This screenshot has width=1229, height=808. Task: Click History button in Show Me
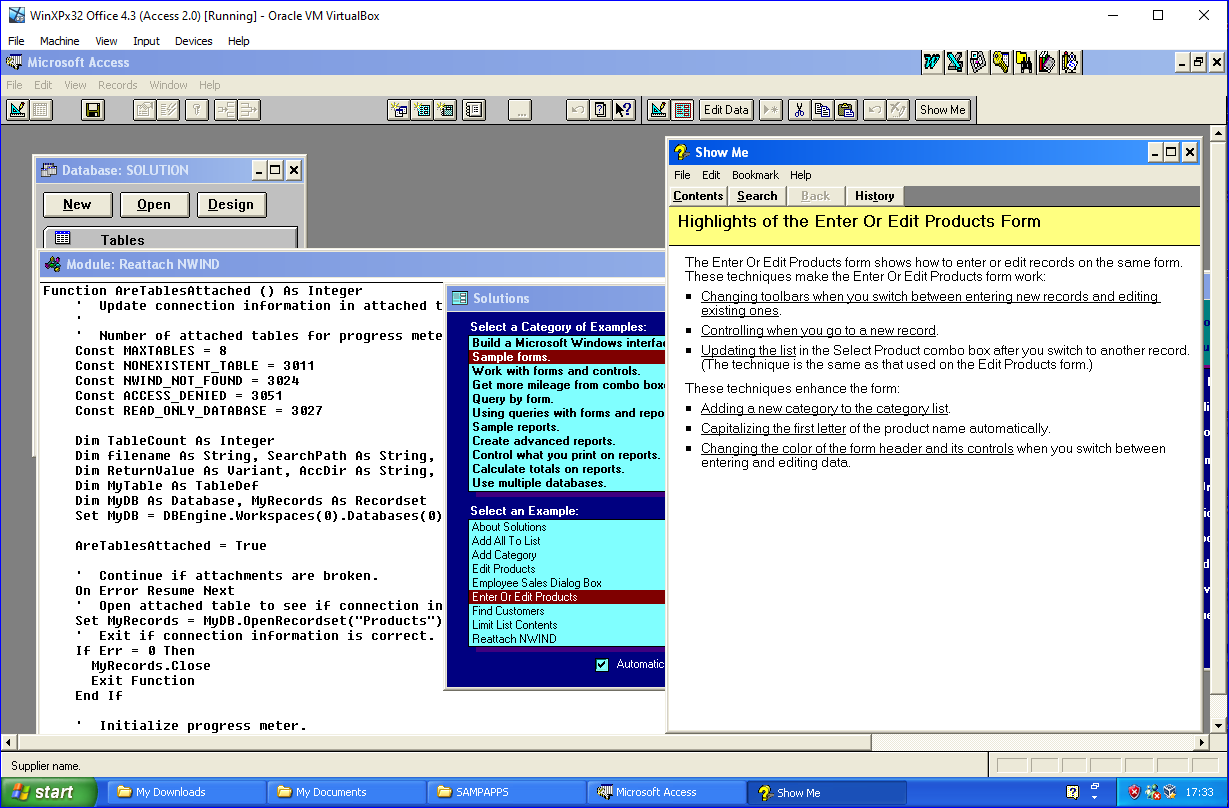875,196
